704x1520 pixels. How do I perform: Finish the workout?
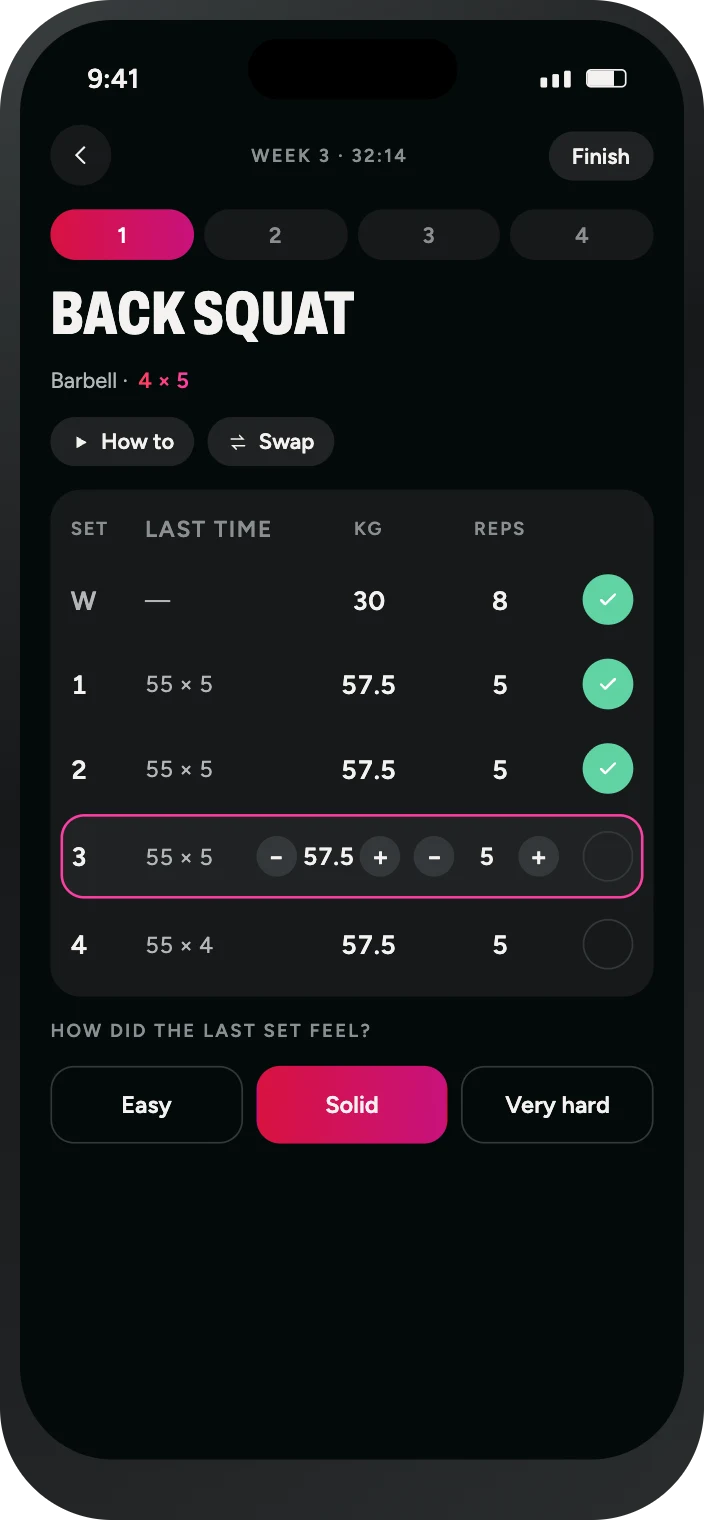click(x=601, y=156)
